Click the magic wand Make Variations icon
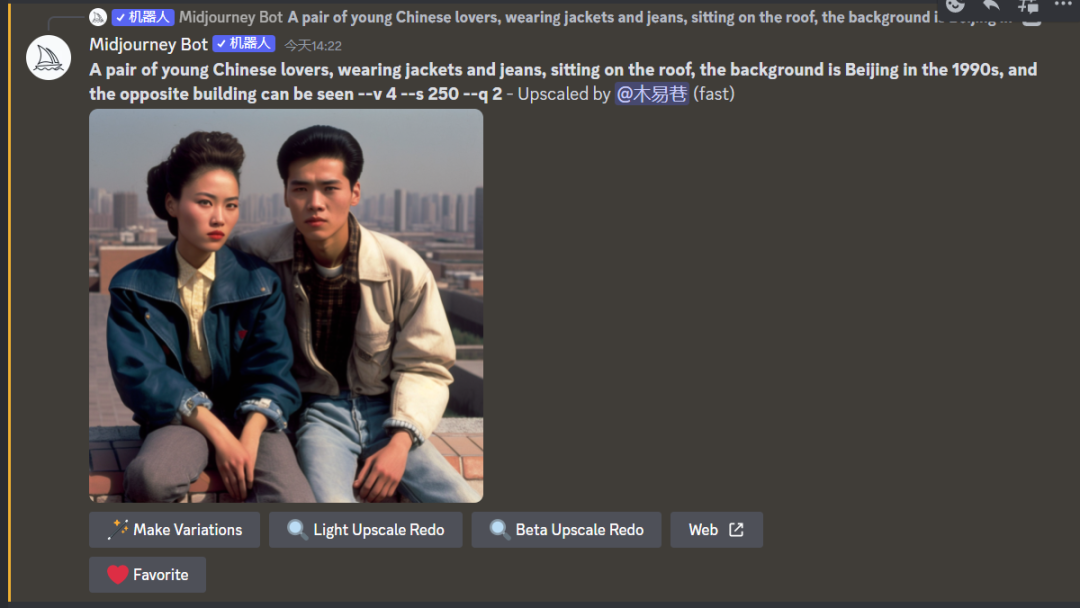 click(118, 530)
